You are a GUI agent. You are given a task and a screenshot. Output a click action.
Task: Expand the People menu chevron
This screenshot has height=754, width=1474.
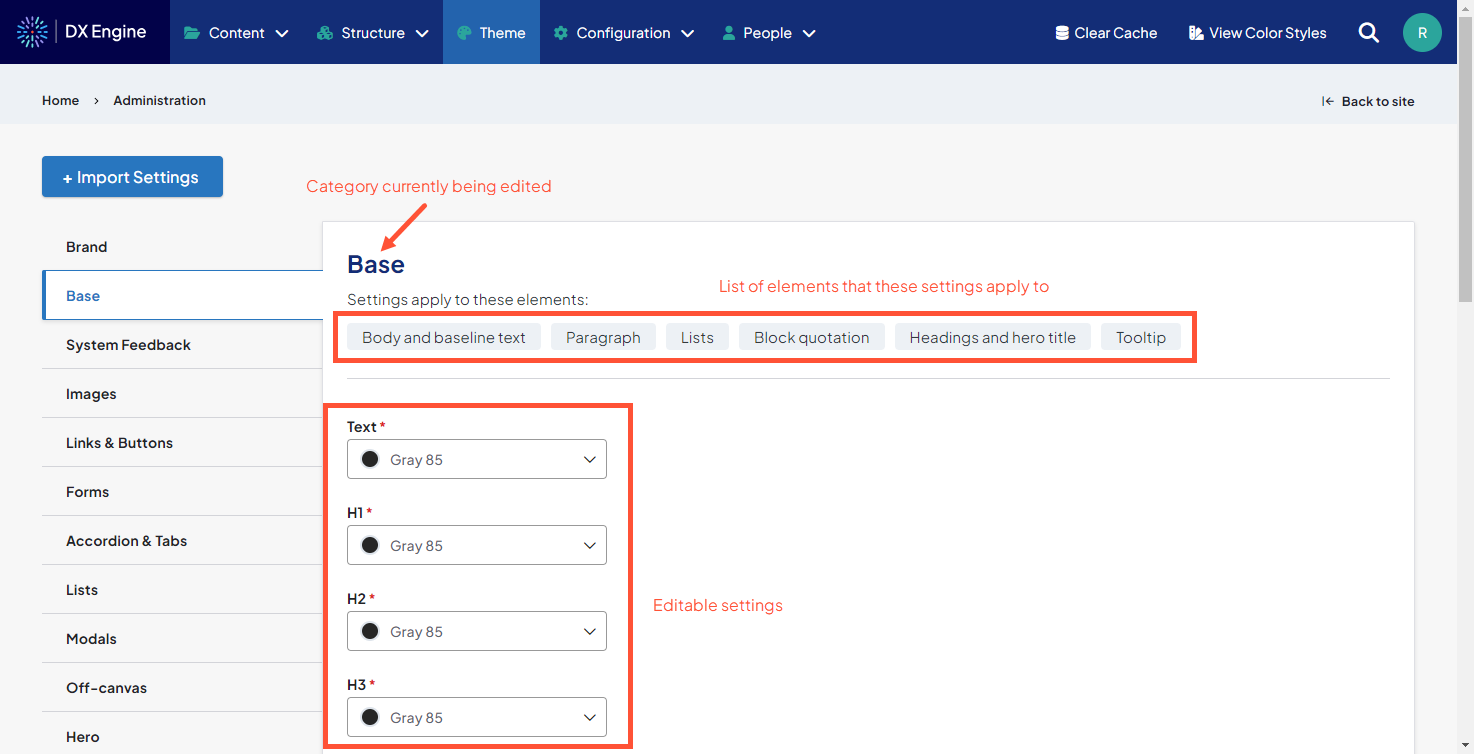click(x=809, y=33)
